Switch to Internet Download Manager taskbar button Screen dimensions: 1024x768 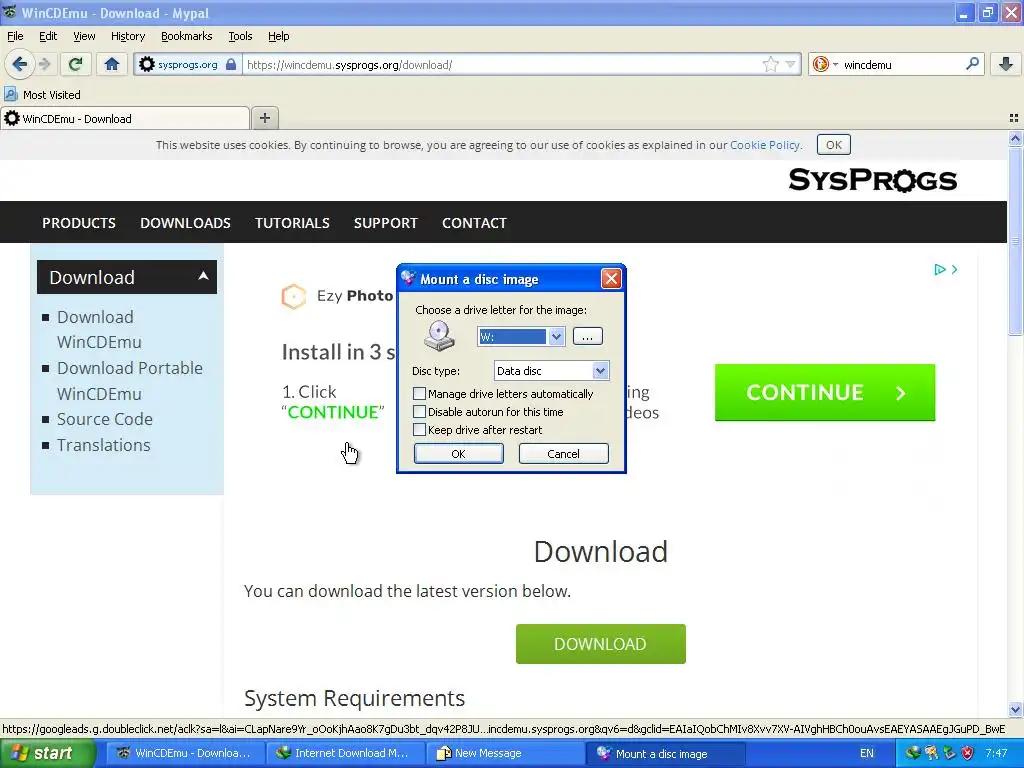coord(345,753)
